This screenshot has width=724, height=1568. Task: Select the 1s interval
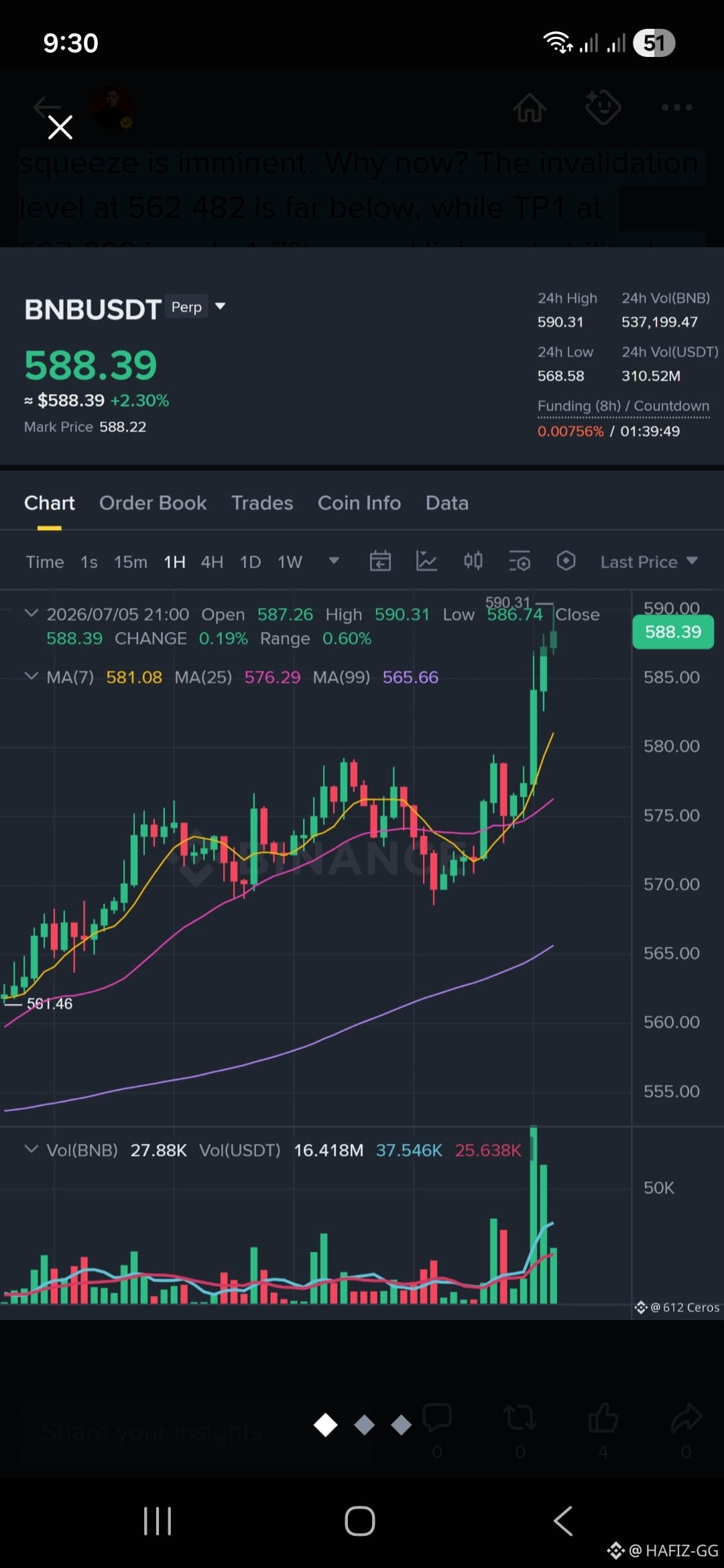click(89, 562)
